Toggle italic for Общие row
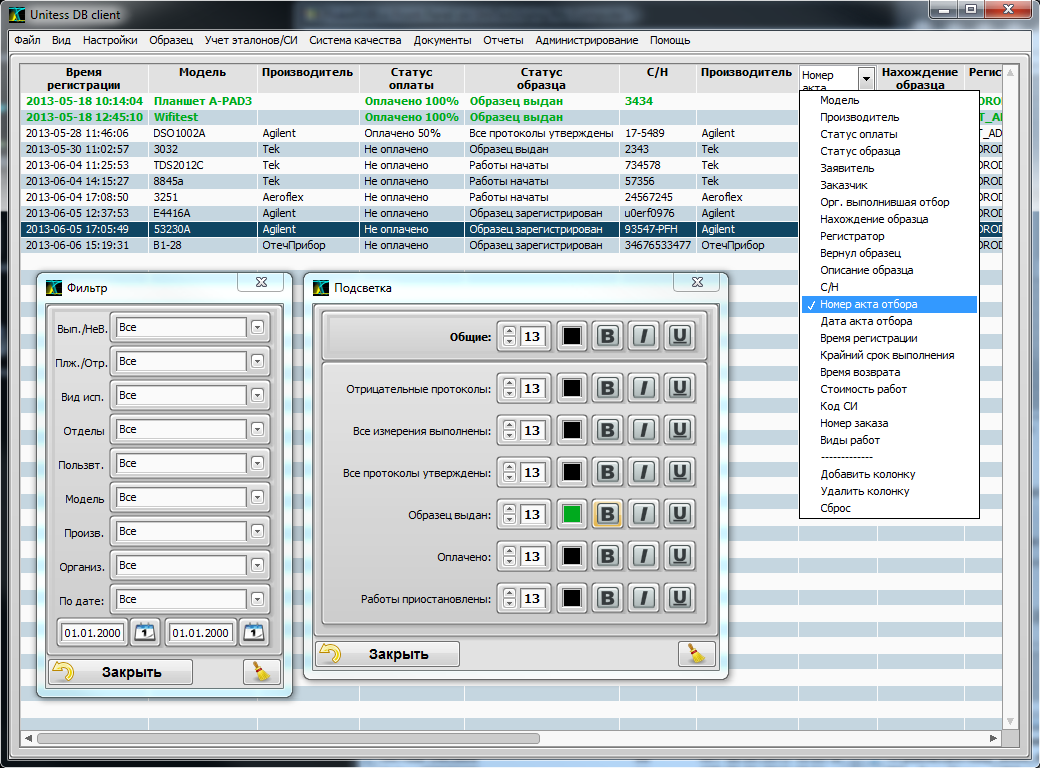 click(644, 337)
